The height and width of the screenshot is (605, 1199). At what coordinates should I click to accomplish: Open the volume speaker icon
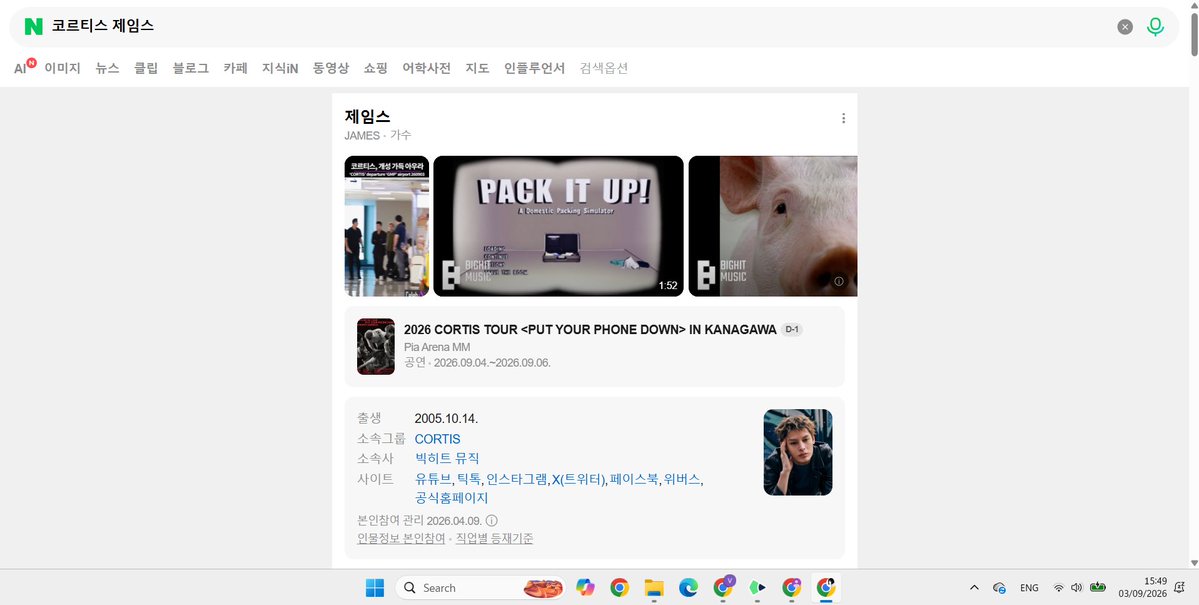click(1077, 587)
